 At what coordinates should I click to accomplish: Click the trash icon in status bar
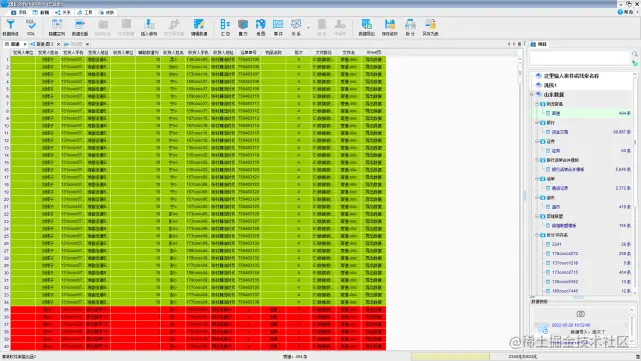pos(637,357)
